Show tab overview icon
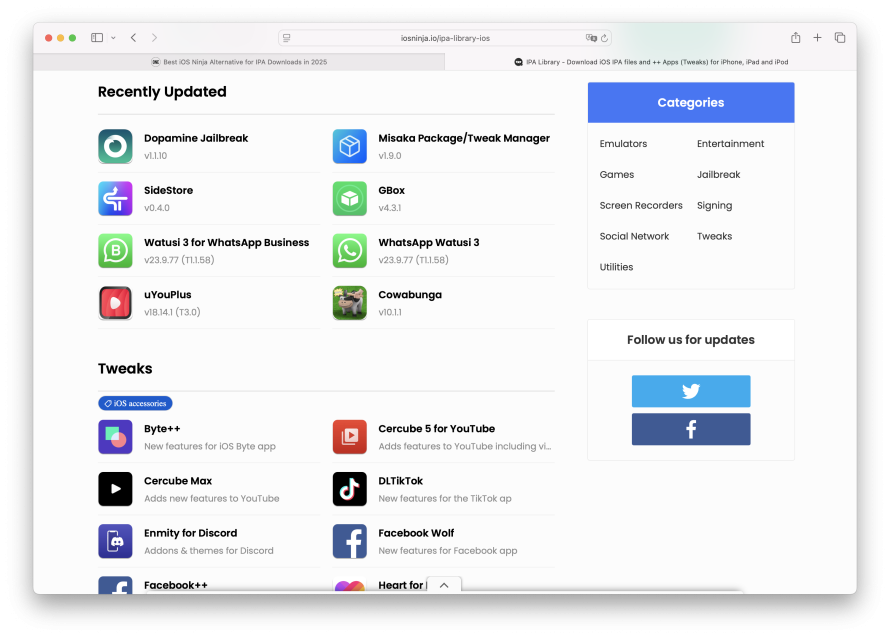 coord(840,37)
